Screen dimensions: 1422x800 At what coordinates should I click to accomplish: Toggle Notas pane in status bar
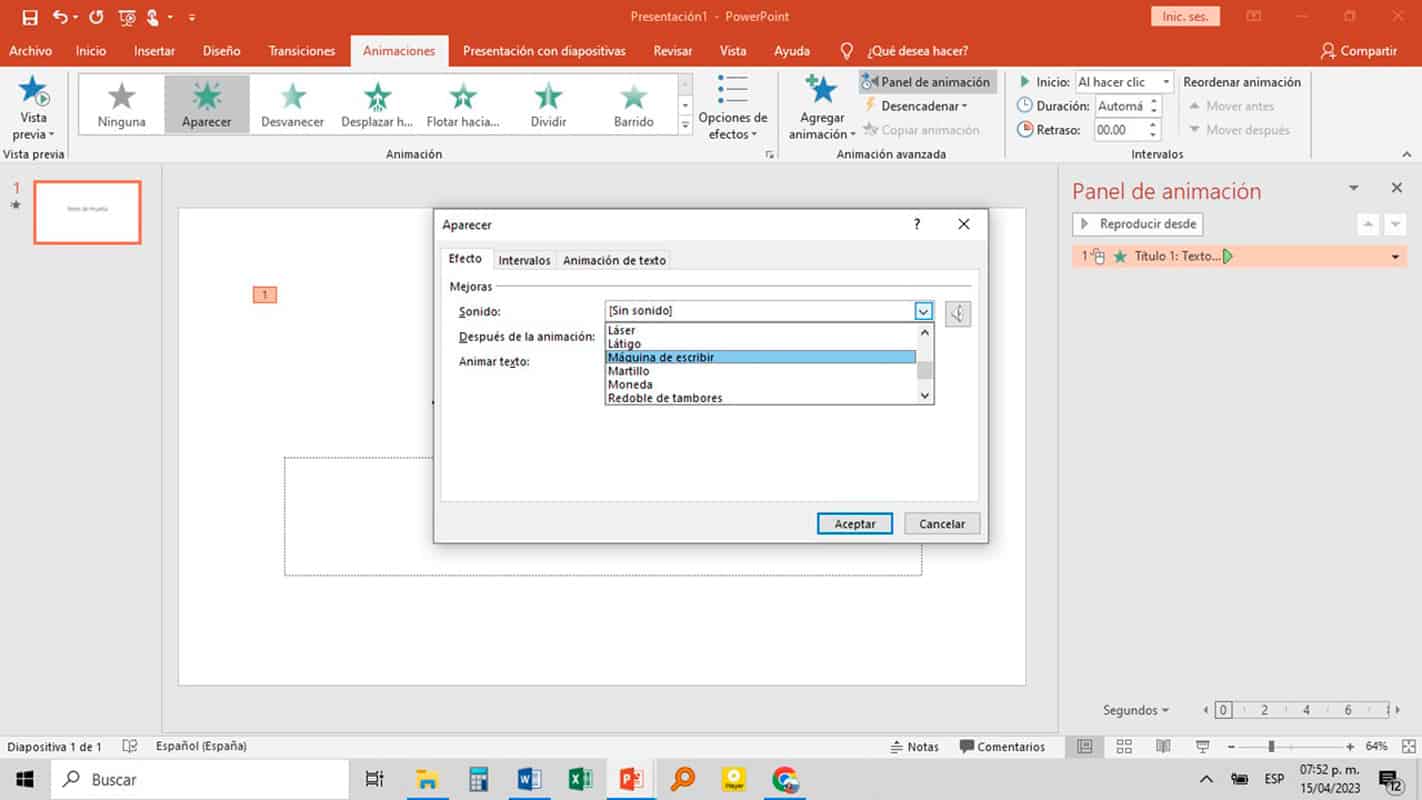click(x=915, y=747)
